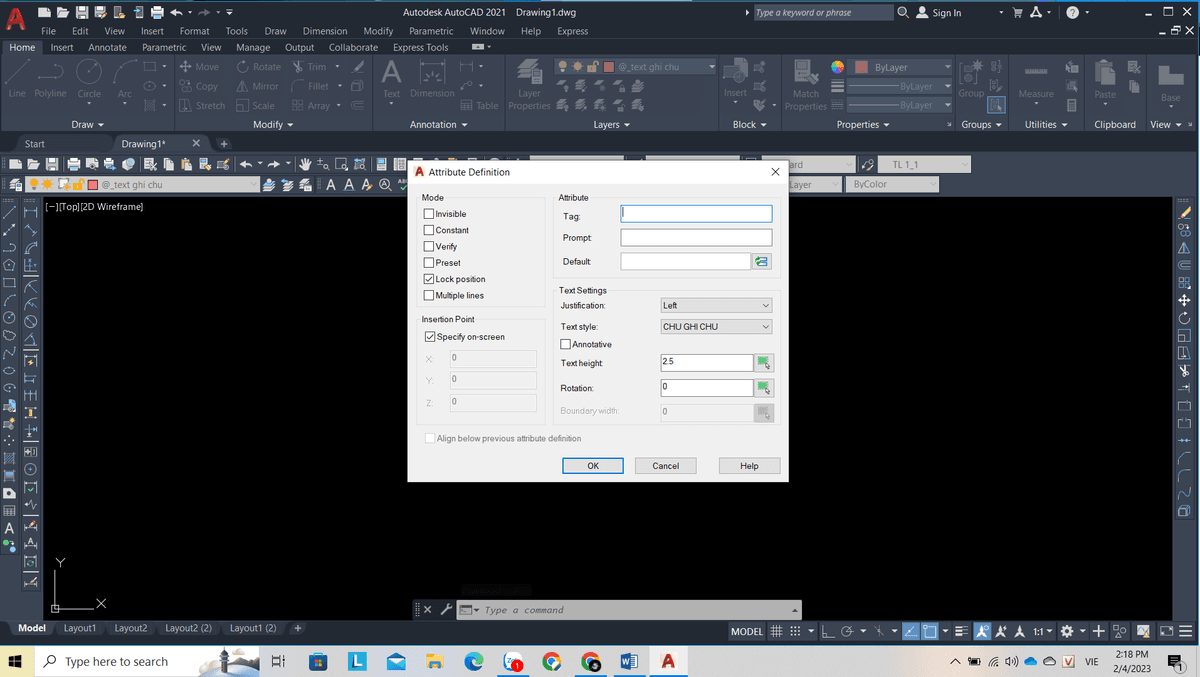
Task: Confirm dialog with OK button
Action: pyautogui.click(x=593, y=466)
